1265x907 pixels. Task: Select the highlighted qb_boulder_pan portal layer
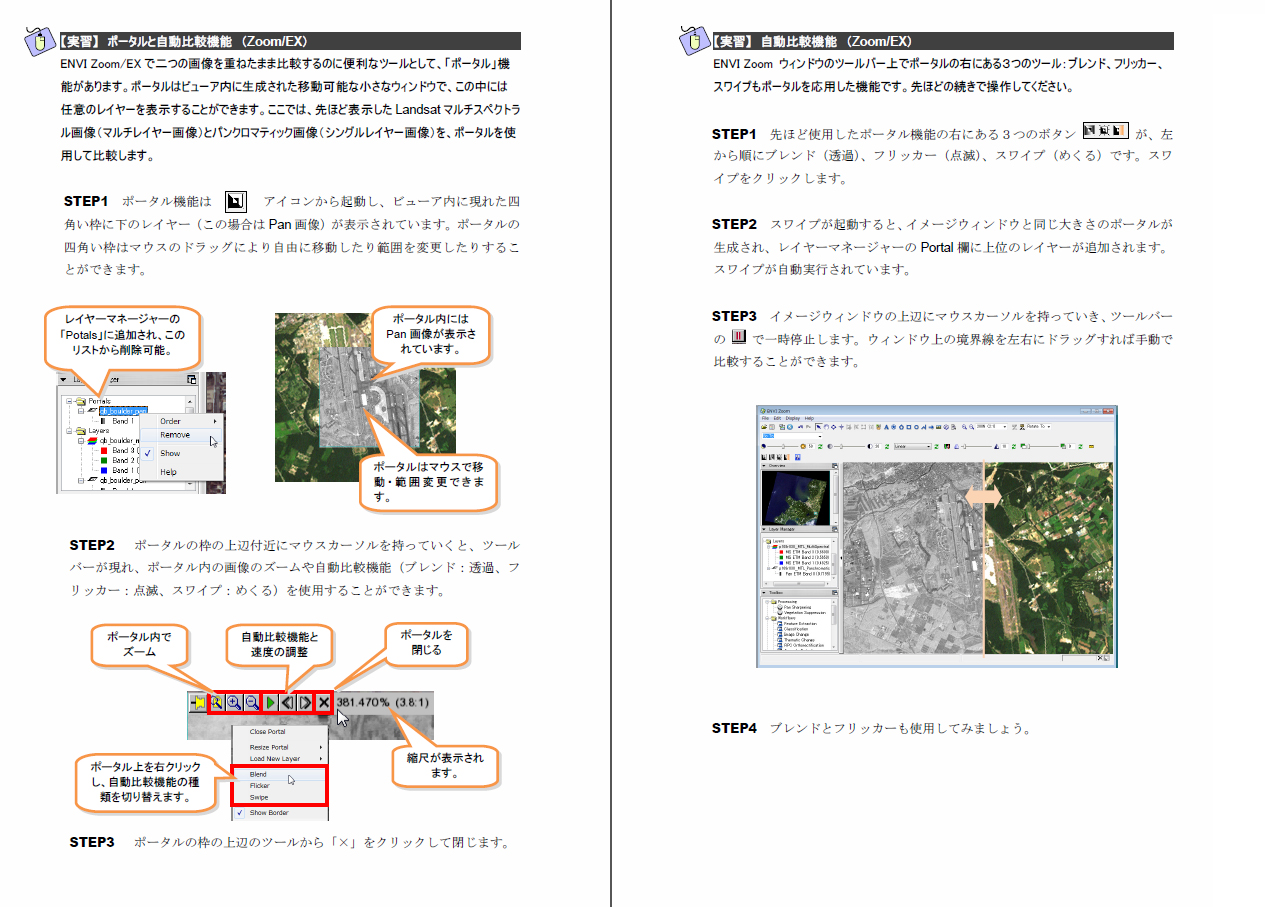pos(123,411)
